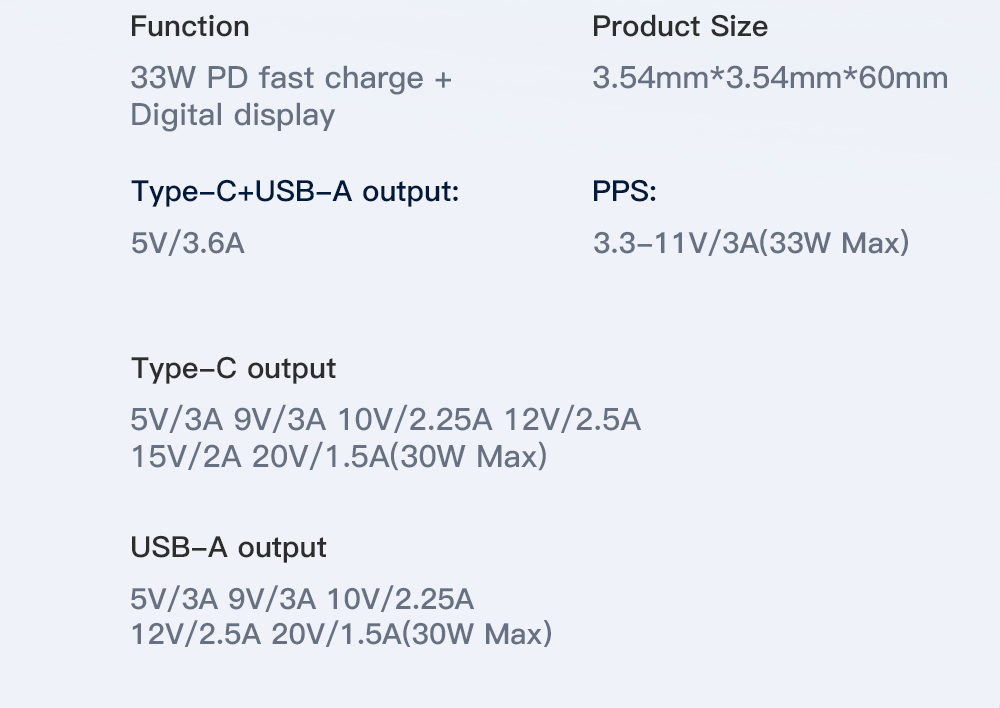
Task: Click 12V/2.5A in the Type-C output line
Action: 572,420
